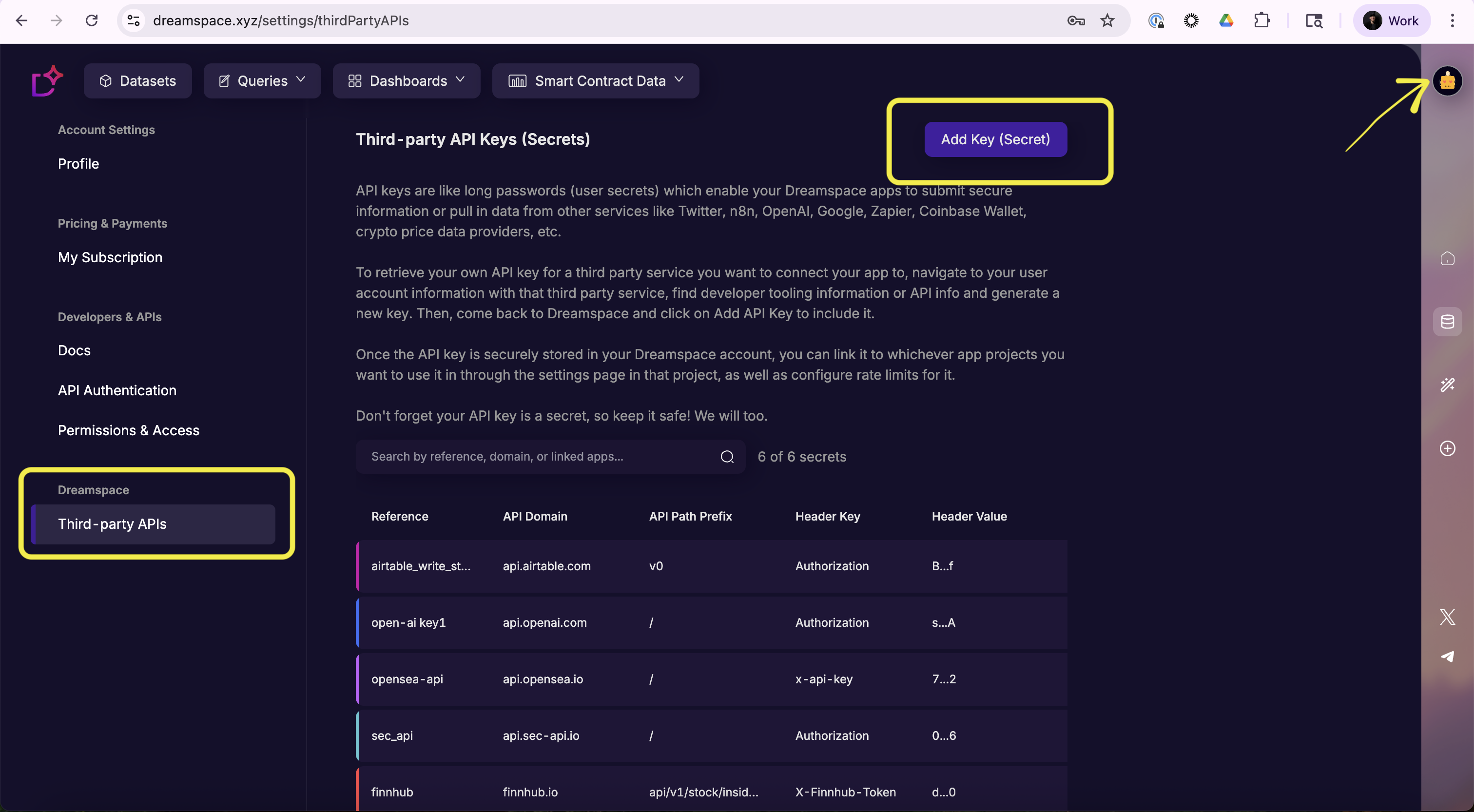1474x812 pixels.
Task: Focus the secrets search field
Action: pos(550,456)
